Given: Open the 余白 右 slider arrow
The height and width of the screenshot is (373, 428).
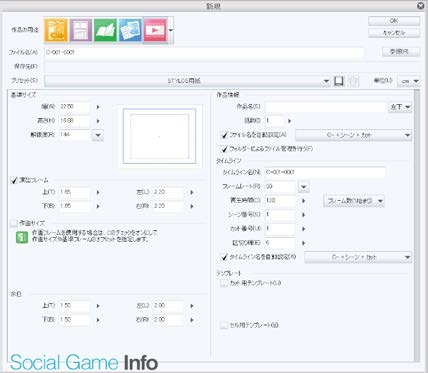Looking at the screenshot, I should (x=192, y=320).
